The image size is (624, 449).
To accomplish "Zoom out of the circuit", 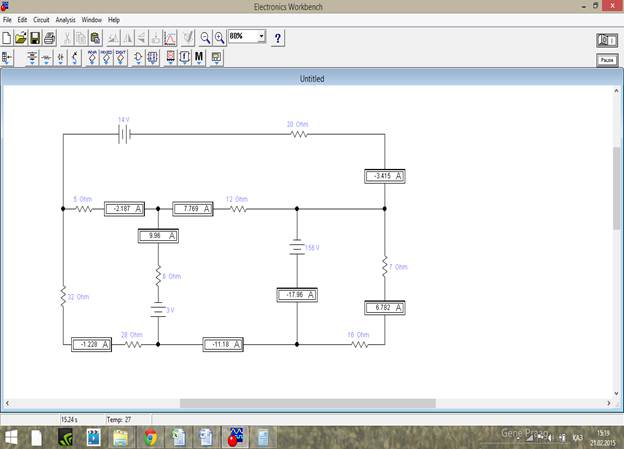I will pos(205,38).
